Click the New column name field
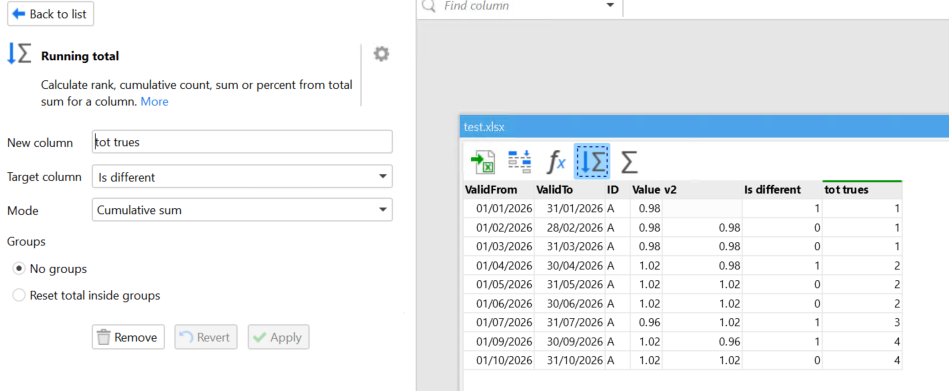 (242, 142)
